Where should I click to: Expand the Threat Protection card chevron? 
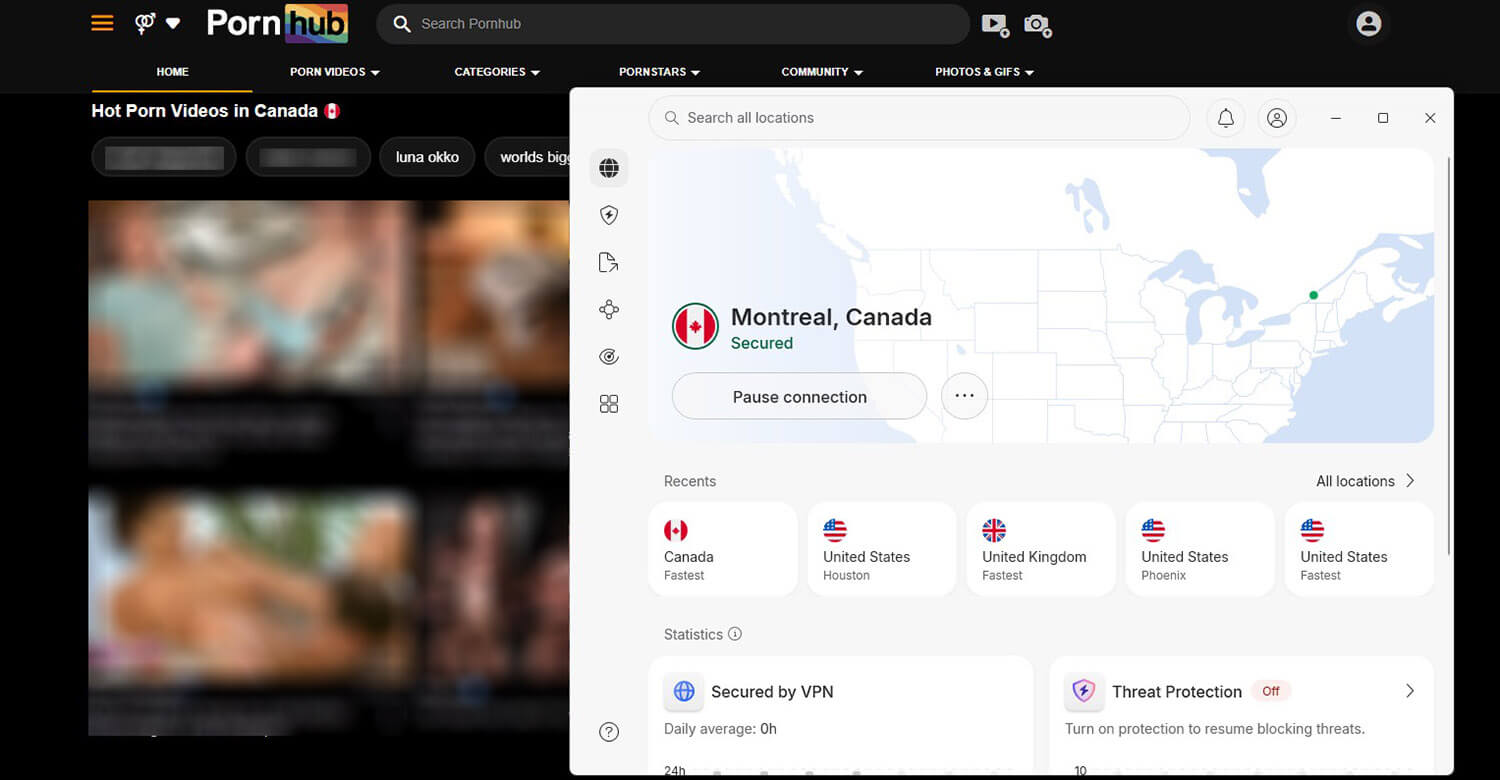coord(1409,691)
